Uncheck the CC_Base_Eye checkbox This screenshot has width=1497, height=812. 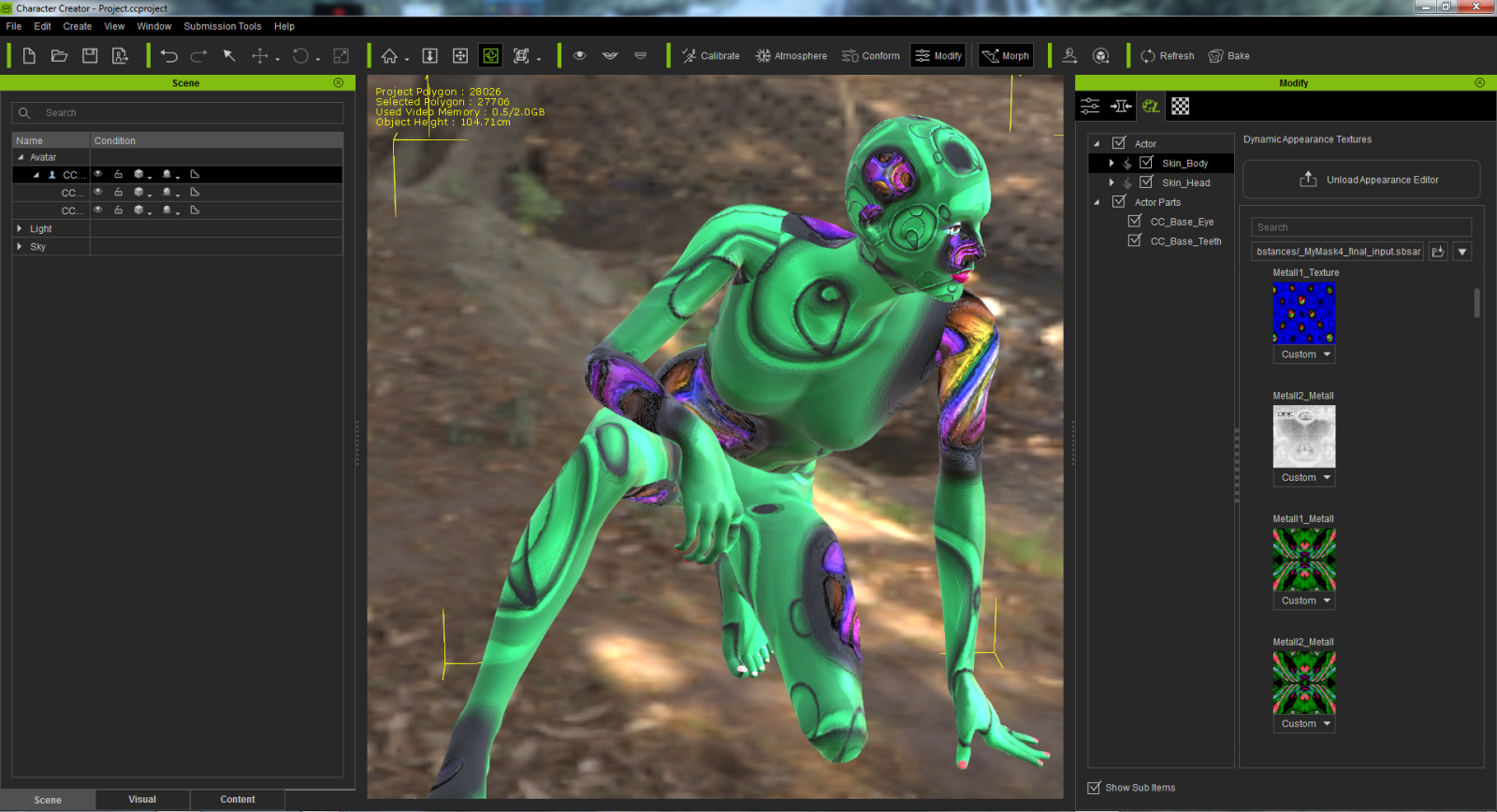click(x=1135, y=222)
